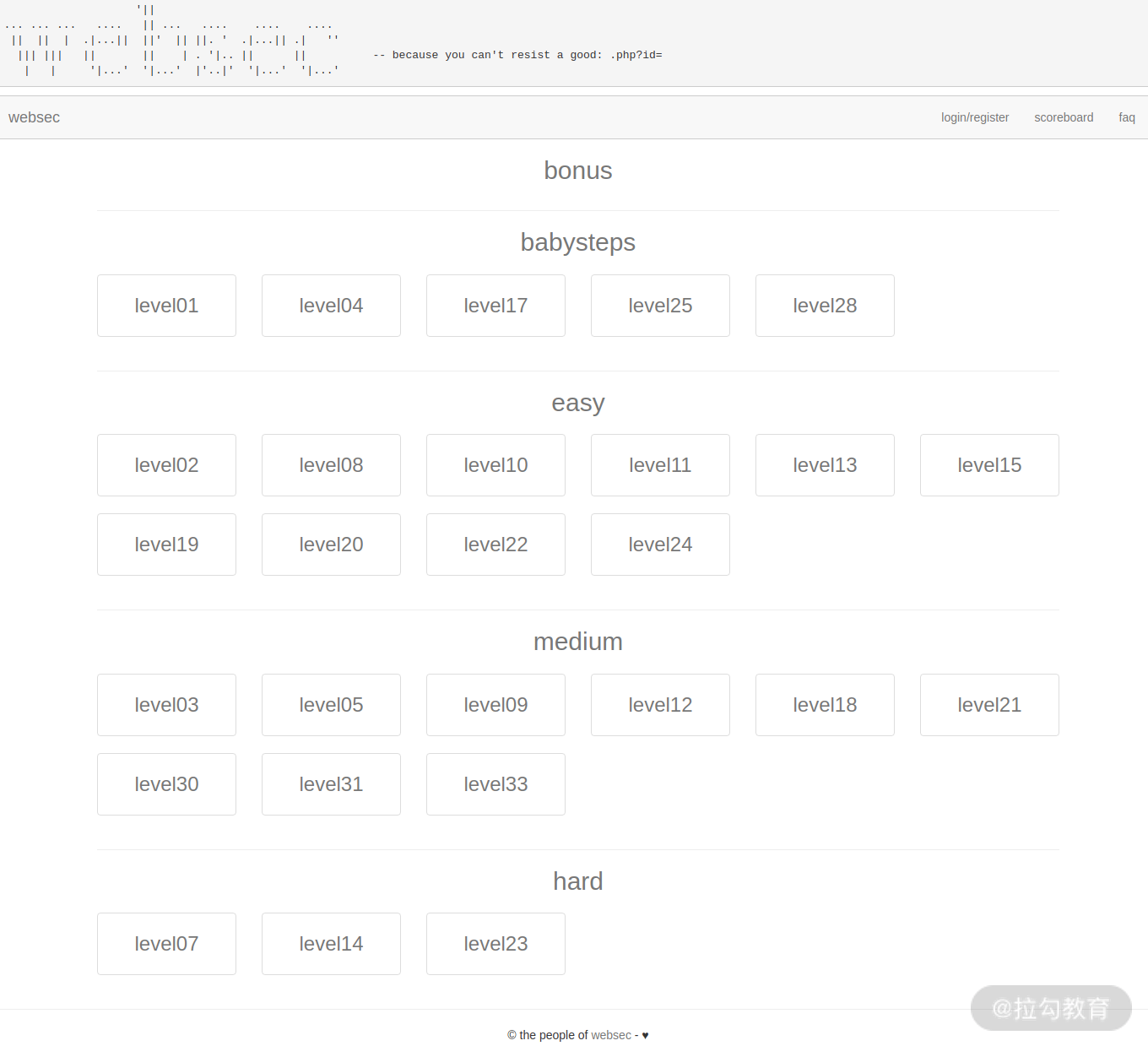Open the level01 challenge
Screen dimensions: 1148x1046
tap(166, 306)
